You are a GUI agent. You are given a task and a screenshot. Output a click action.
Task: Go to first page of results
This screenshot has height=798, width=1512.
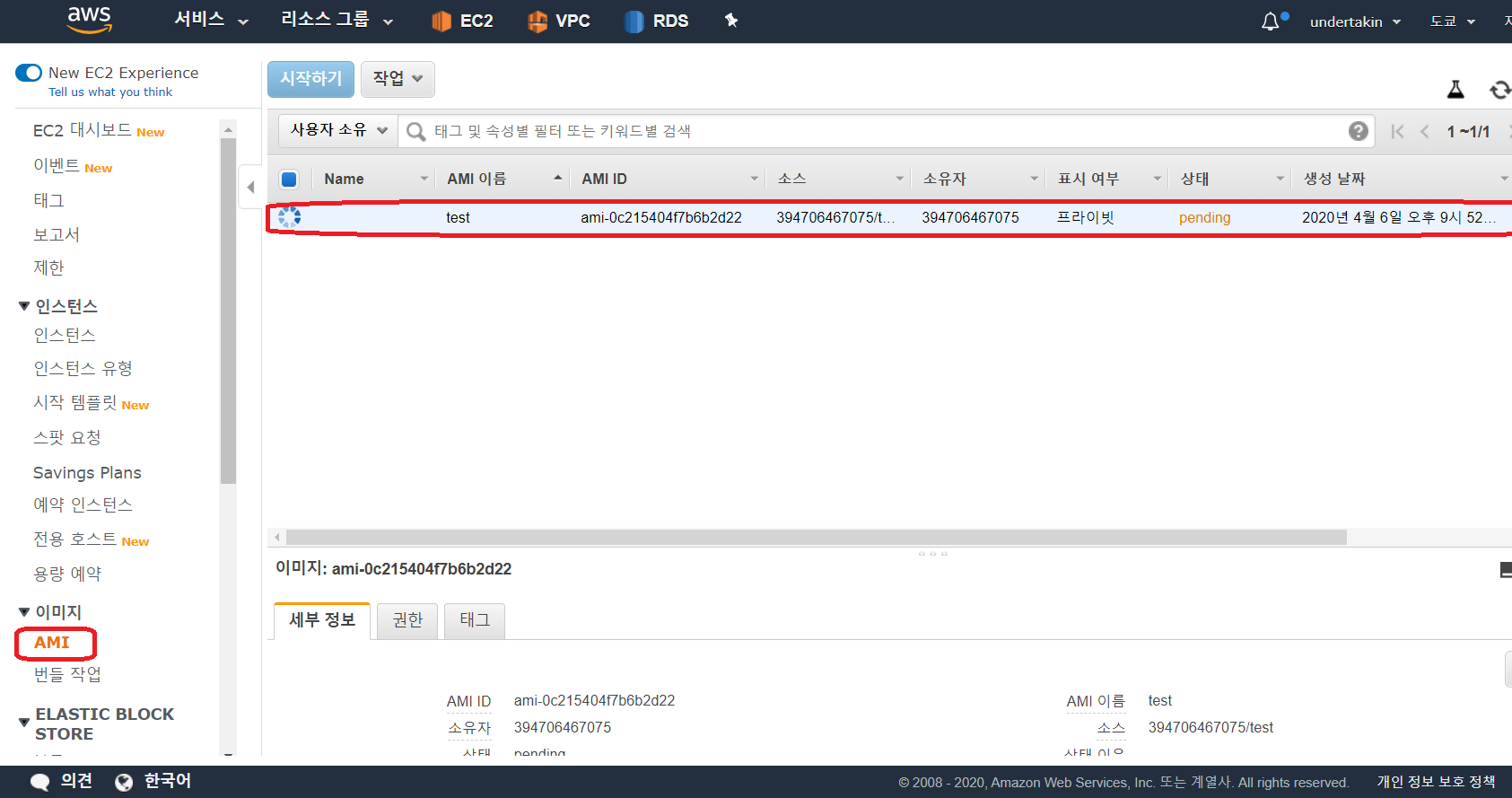tap(1397, 131)
